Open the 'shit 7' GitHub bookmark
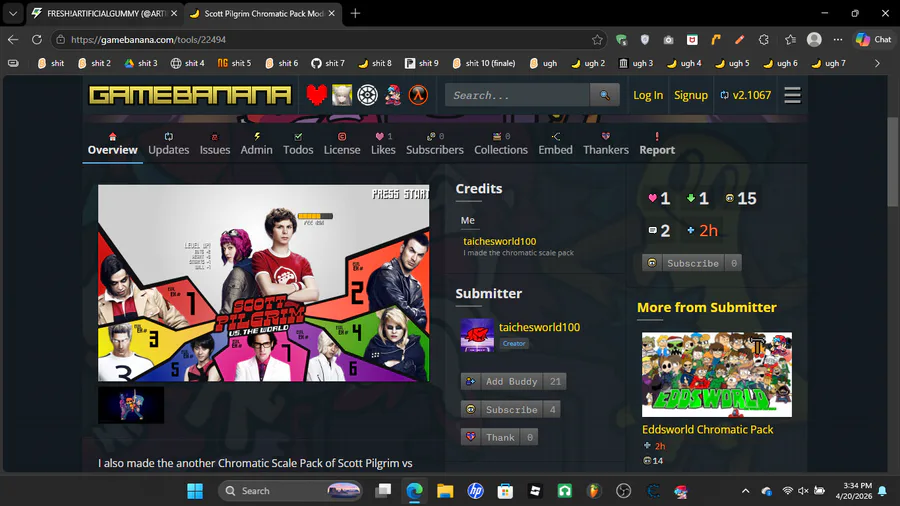This screenshot has width=900, height=506. [x=328, y=63]
